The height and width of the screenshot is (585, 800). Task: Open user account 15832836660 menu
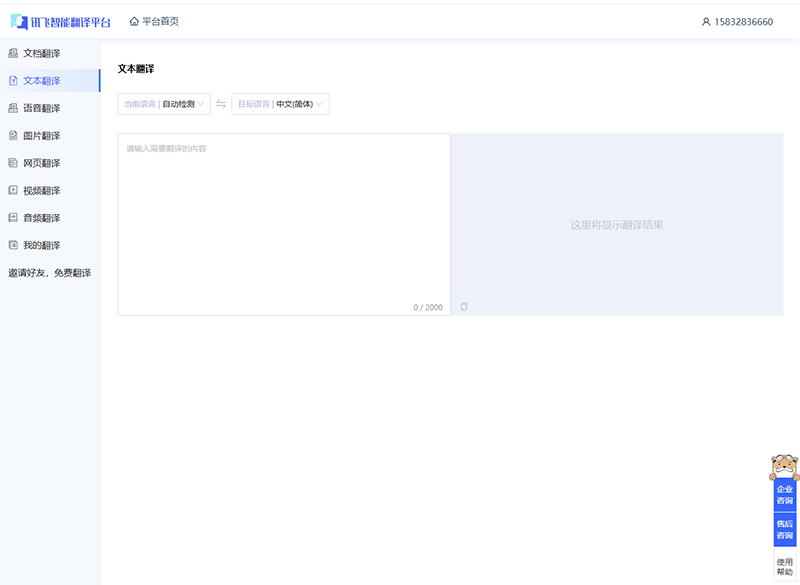pyautogui.click(x=737, y=21)
